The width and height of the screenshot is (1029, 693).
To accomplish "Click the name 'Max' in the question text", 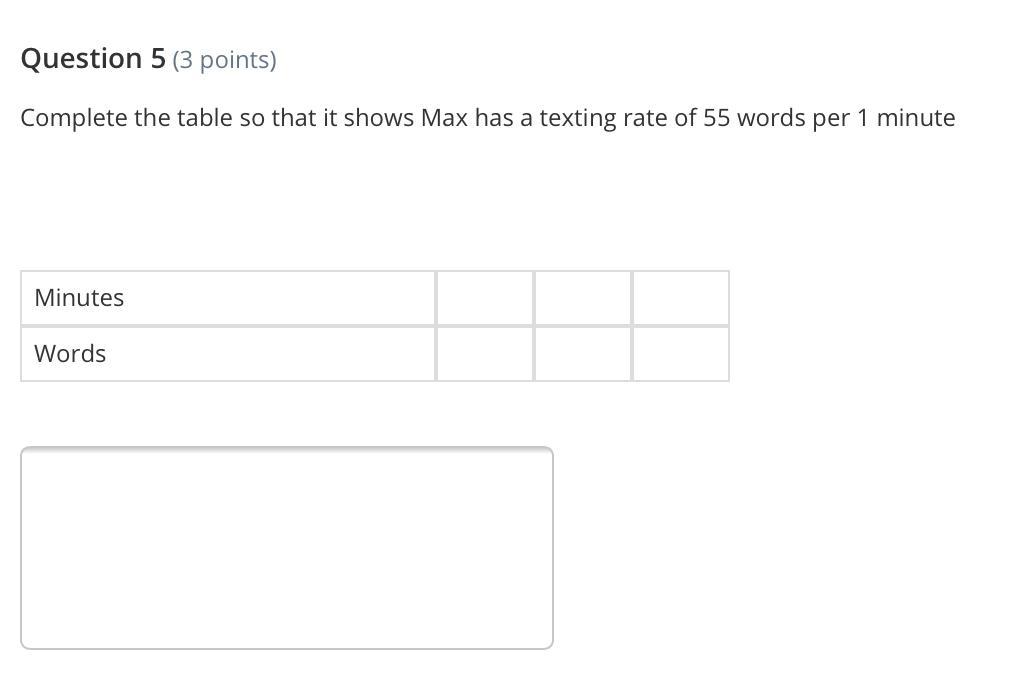I will pyautogui.click(x=444, y=118).
